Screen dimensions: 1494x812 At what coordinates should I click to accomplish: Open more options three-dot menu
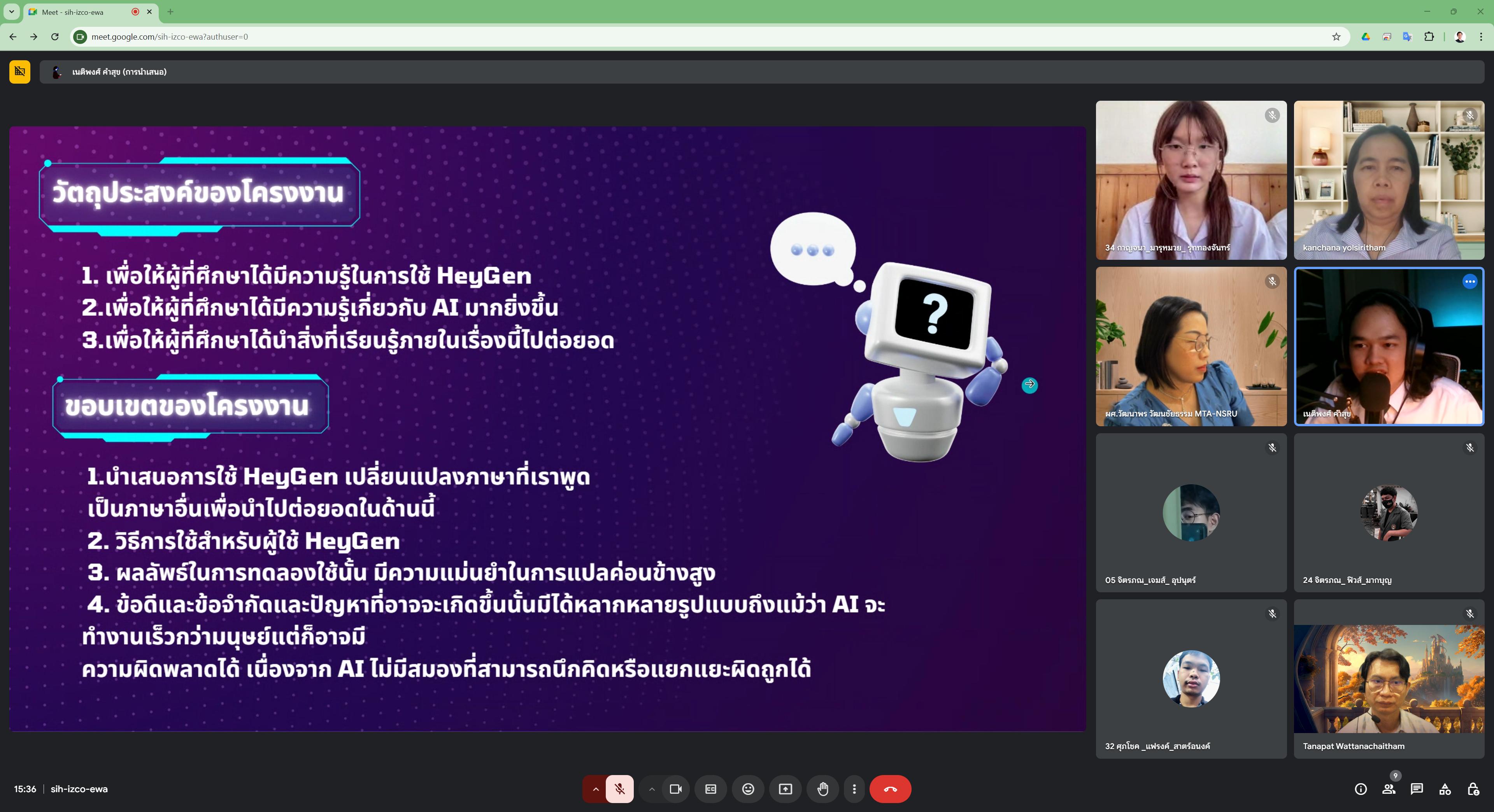point(854,789)
